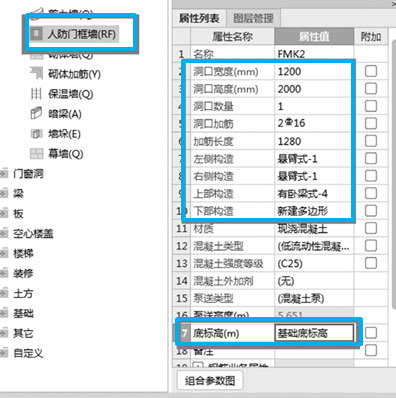Expand the 土方 group
Image resolution: width=396 pixels, height=398 pixels.
[x=4, y=293]
